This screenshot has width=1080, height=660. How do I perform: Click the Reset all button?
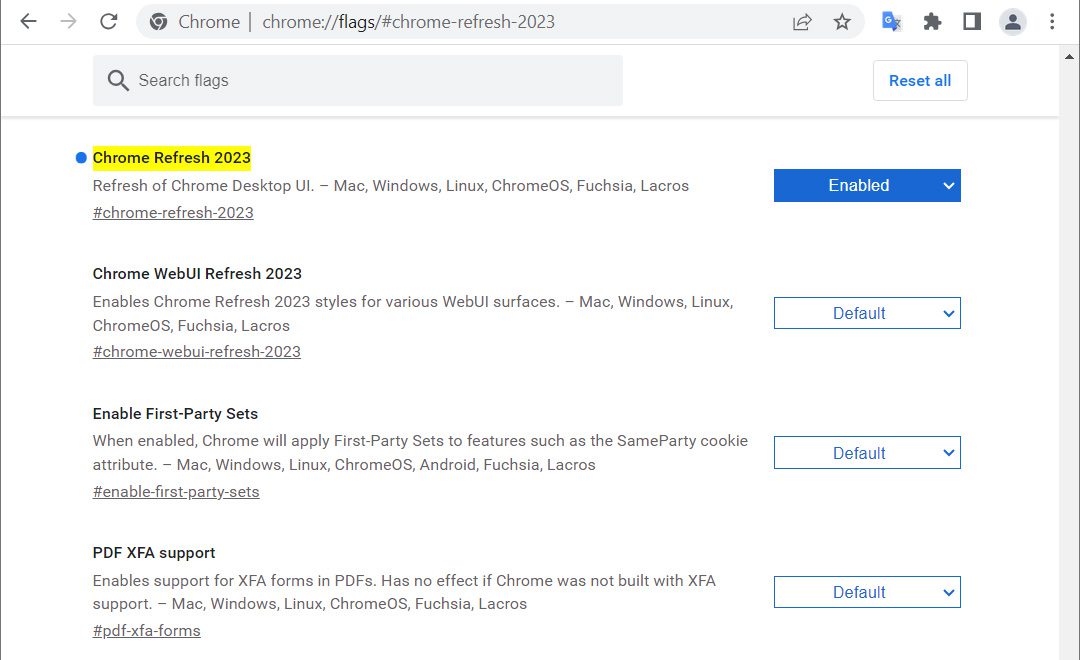click(920, 81)
